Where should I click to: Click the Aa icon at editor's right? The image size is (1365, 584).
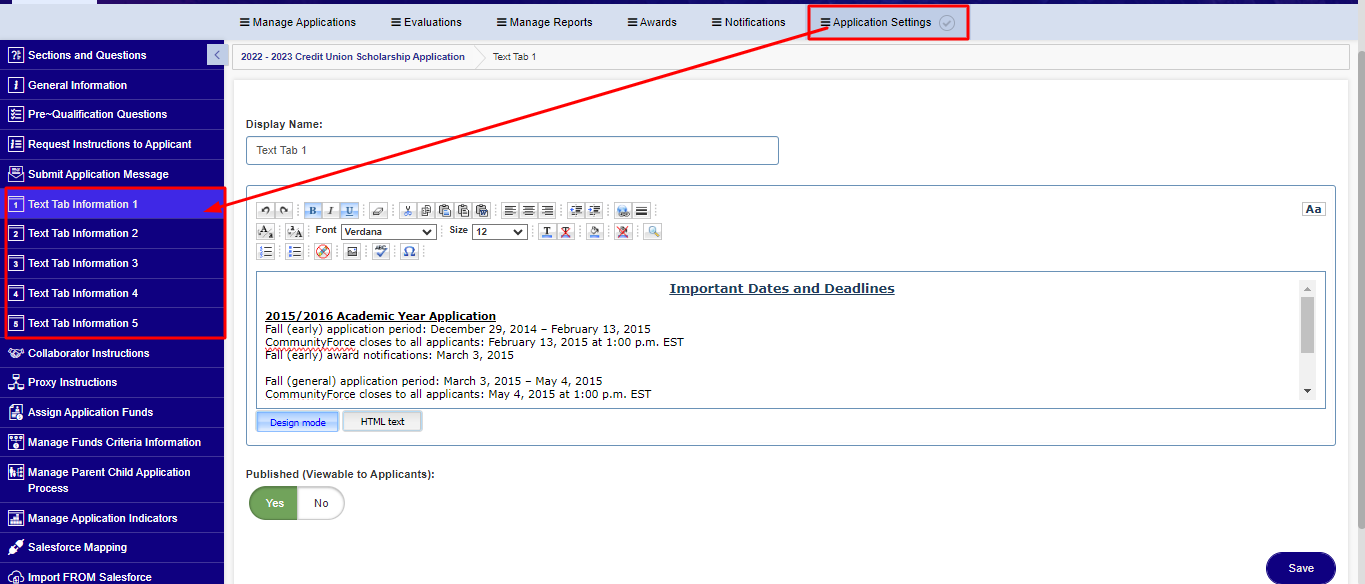click(1313, 209)
